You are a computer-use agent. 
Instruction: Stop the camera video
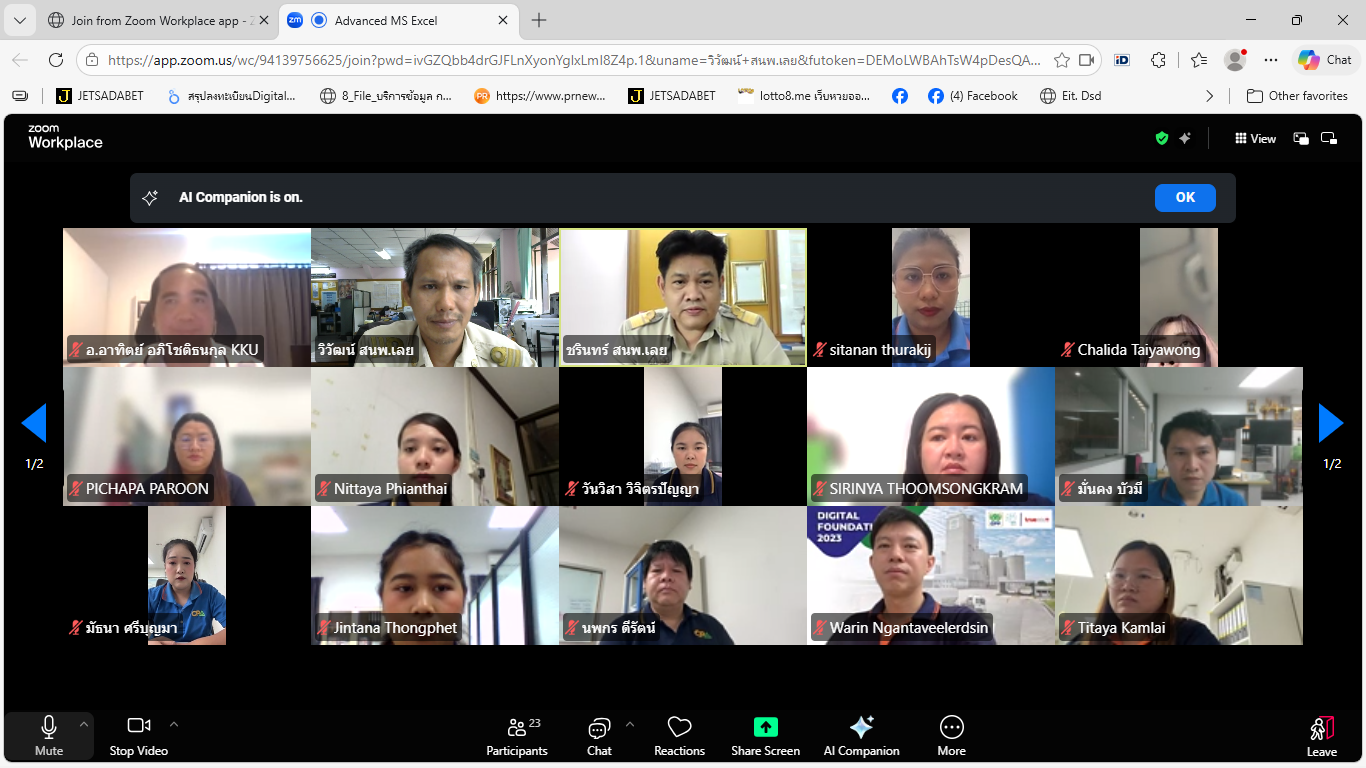pyautogui.click(x=138, y=736)
